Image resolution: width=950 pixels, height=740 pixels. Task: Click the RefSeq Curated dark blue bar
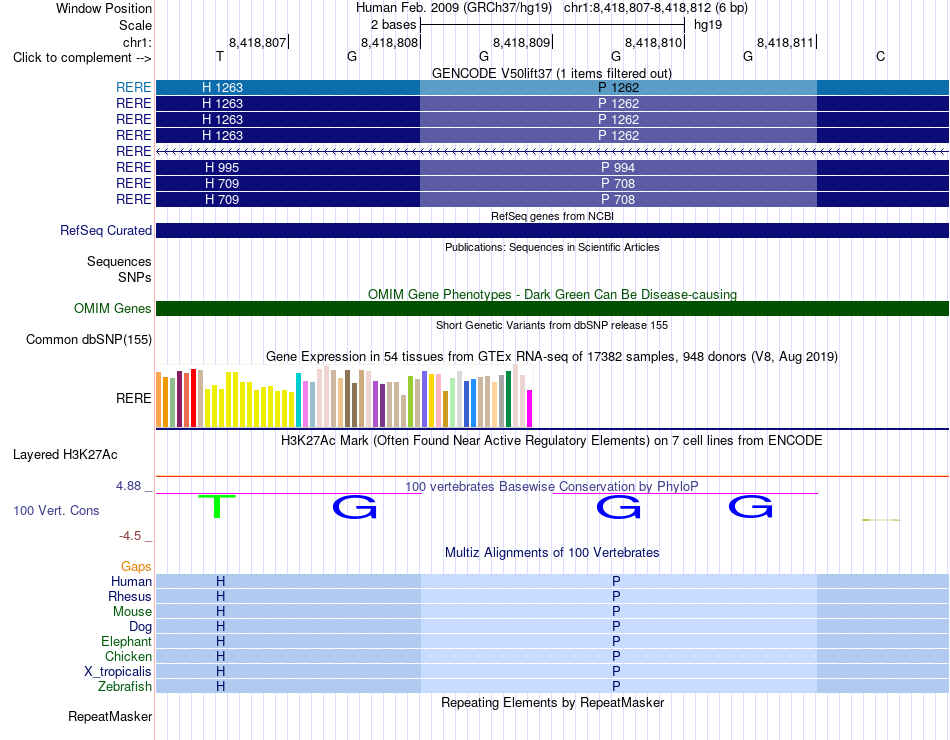(552, 230)
